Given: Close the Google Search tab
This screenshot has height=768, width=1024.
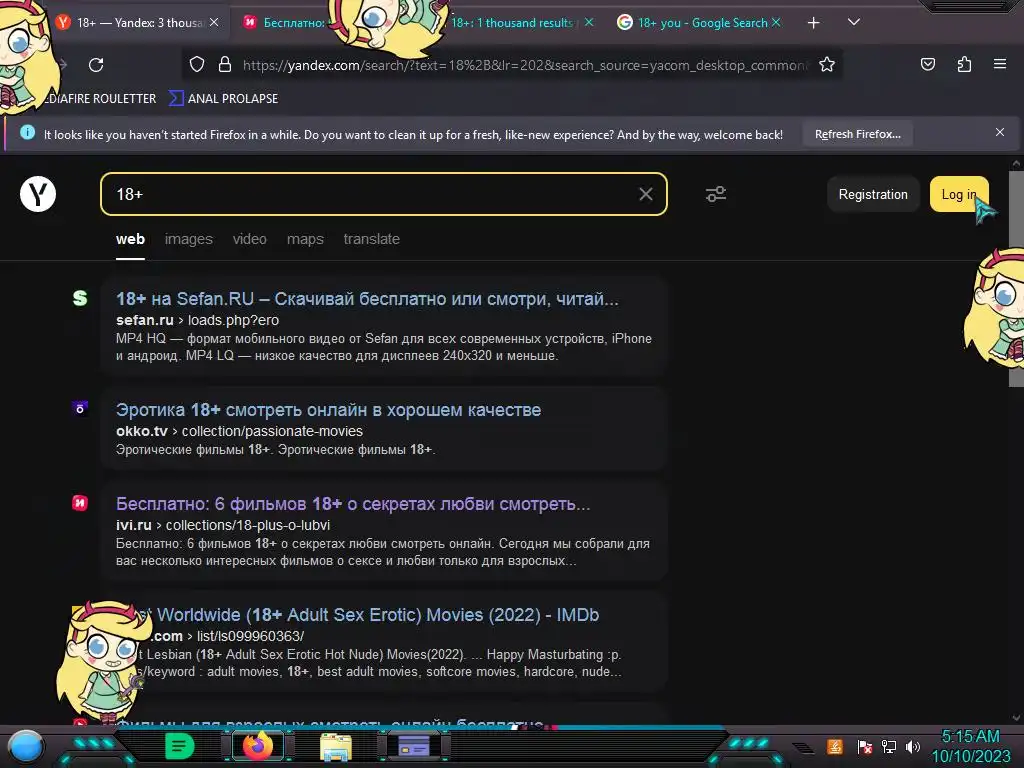Looking at the screenshot, I should click(x=776, y=22).
